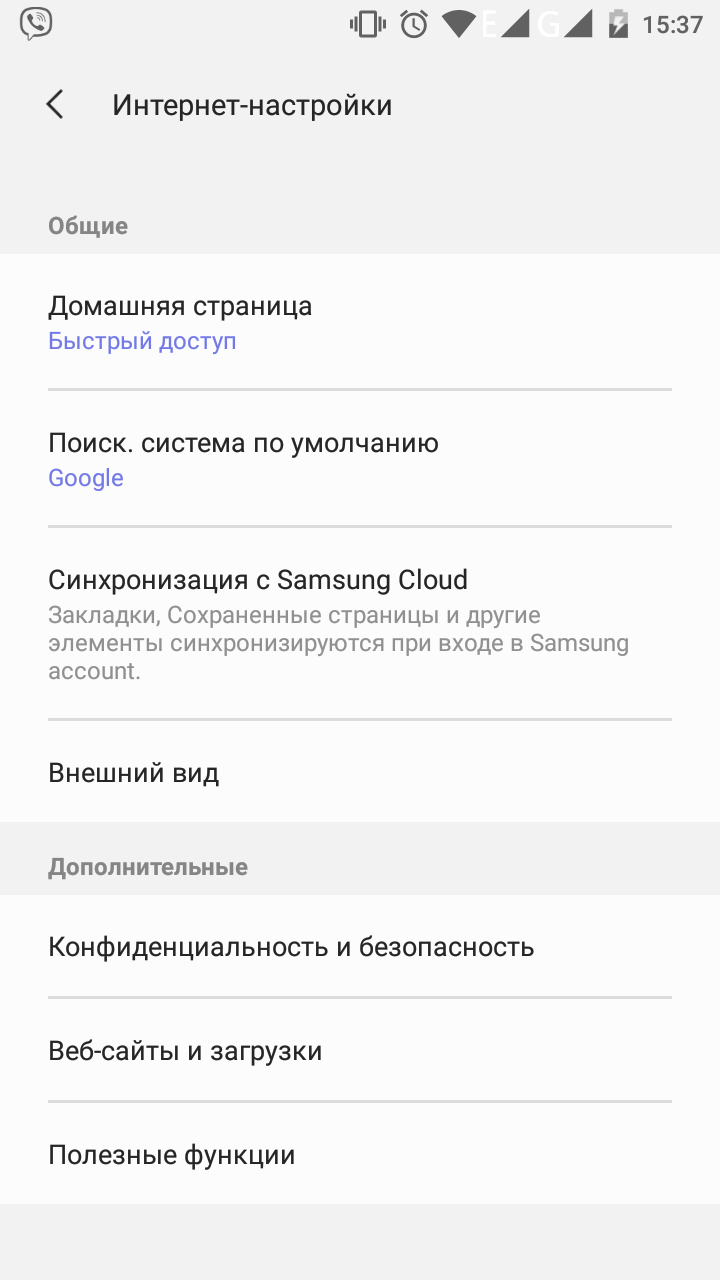The height and width of the screenshot is (1280, 720).
Task: Tap the Wi-Fi status icon
Action: coord(459,24)
